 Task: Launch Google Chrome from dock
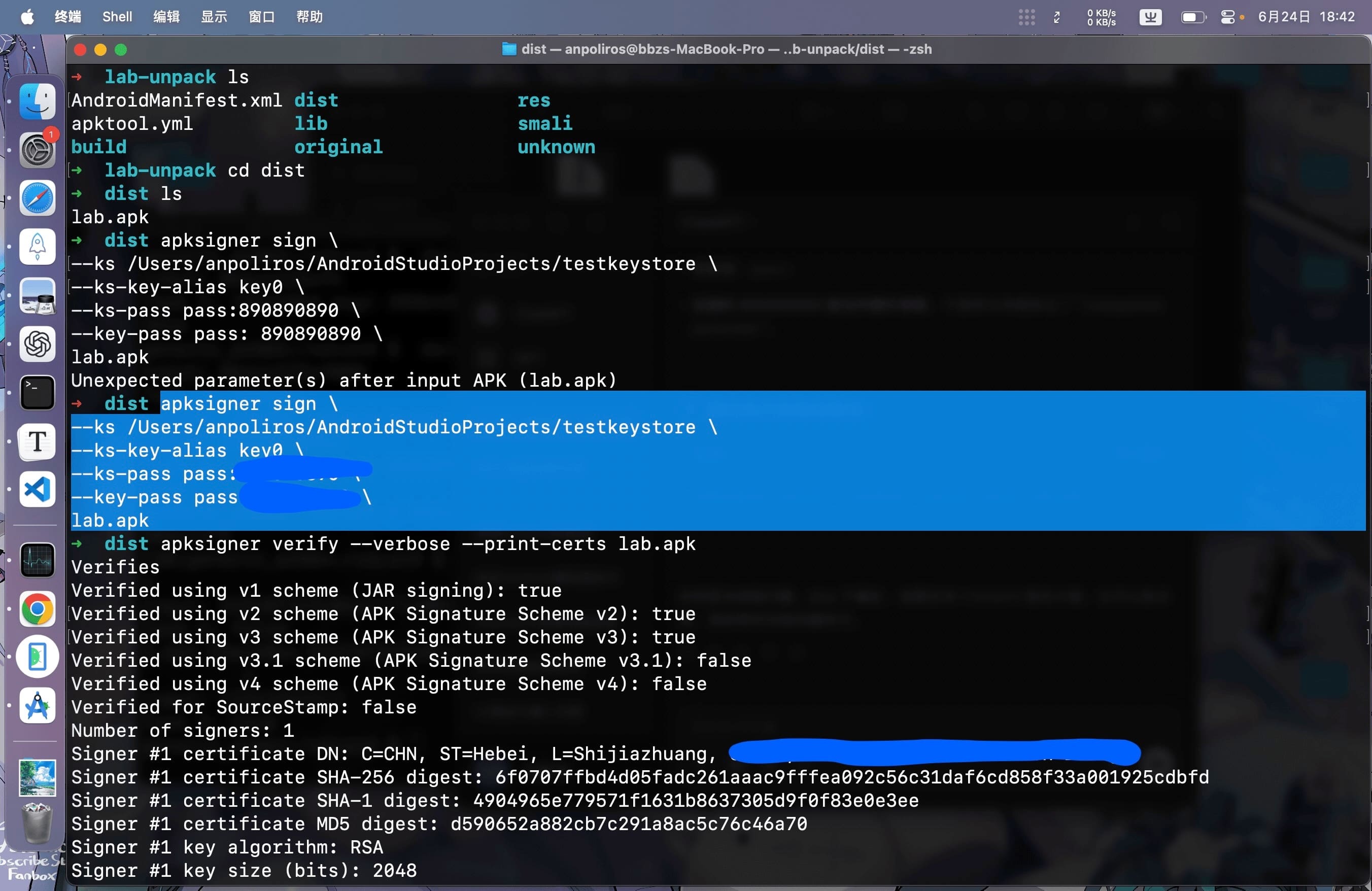38,608
